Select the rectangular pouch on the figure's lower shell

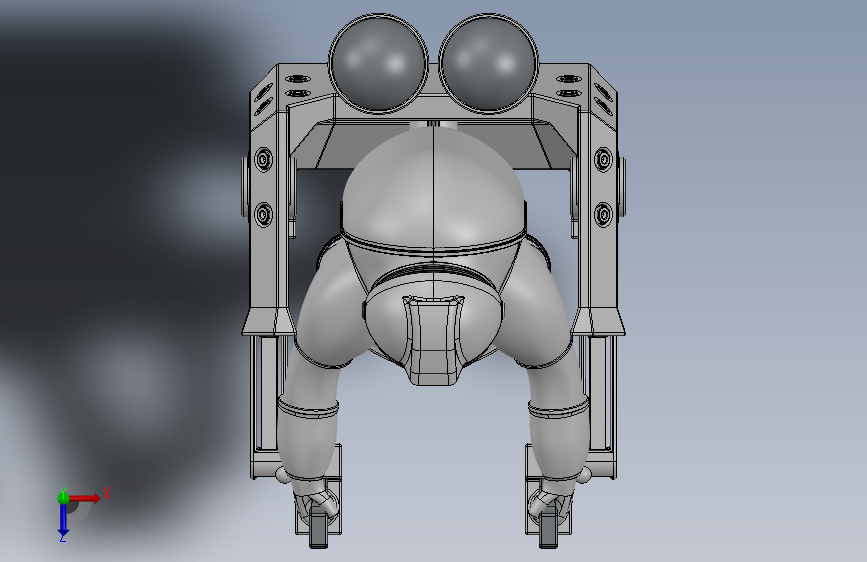click(433, 340)
